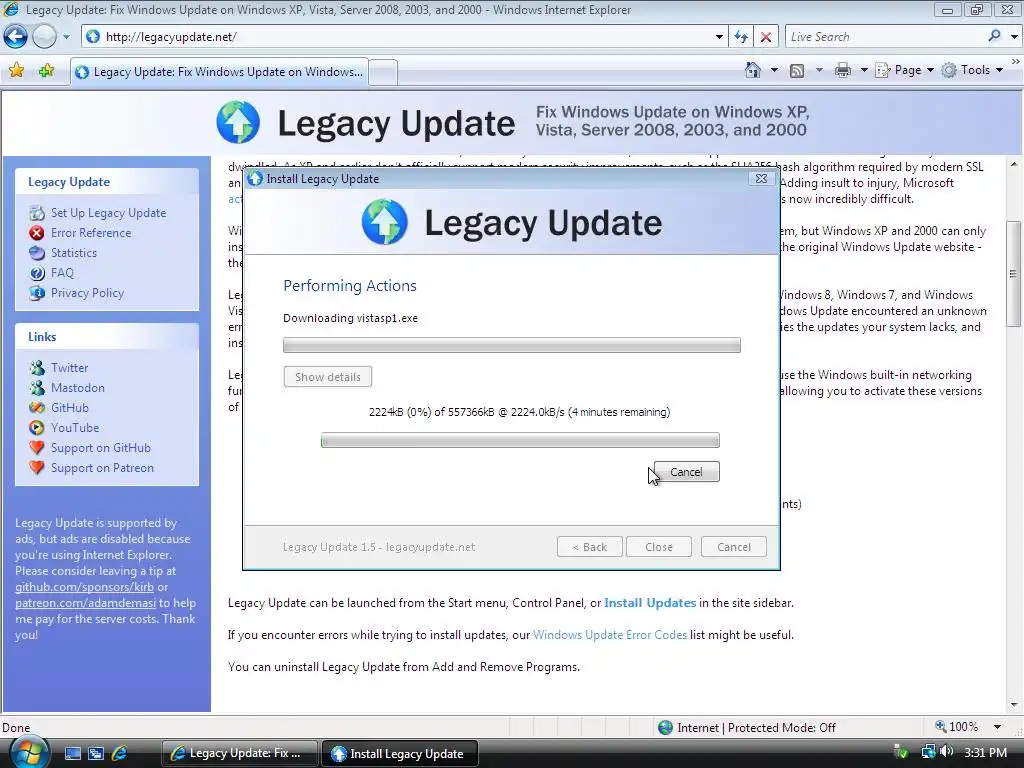Click the Privacy Policy info icon
The image size is (1024, 768).
point(37,293)
